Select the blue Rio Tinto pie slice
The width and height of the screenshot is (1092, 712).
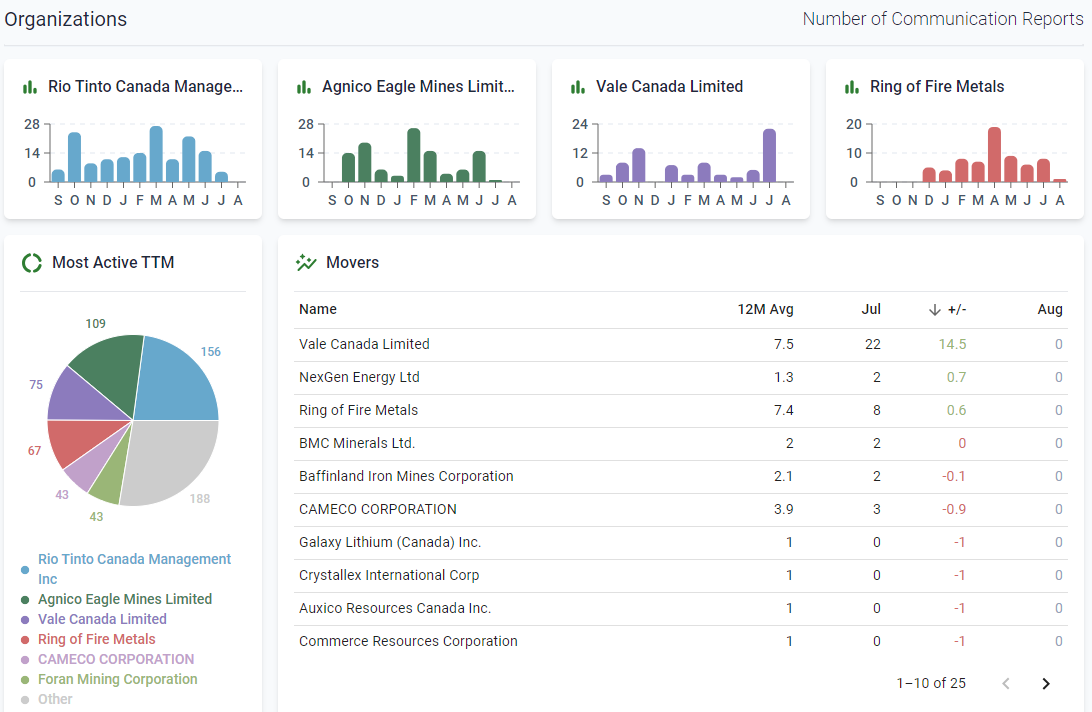176,383
